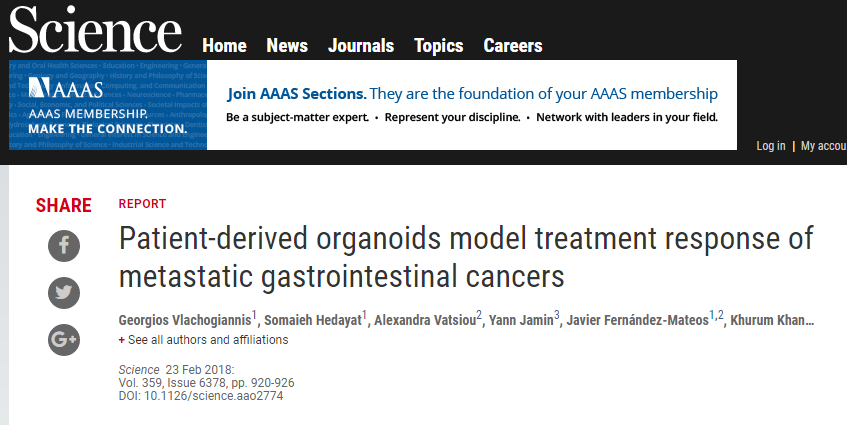Share article on Twitter

64,293
